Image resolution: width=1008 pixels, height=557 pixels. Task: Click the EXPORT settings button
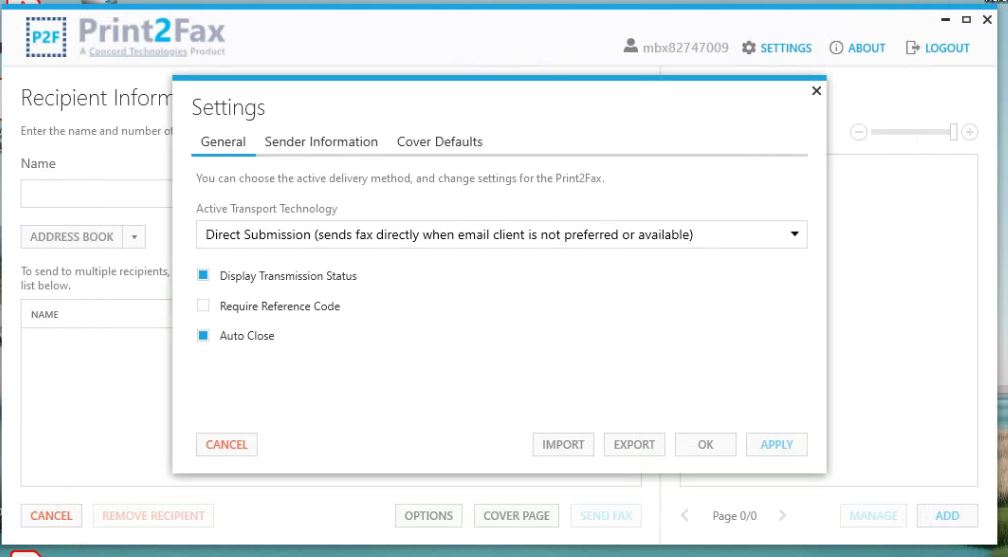tap(634, 444)
